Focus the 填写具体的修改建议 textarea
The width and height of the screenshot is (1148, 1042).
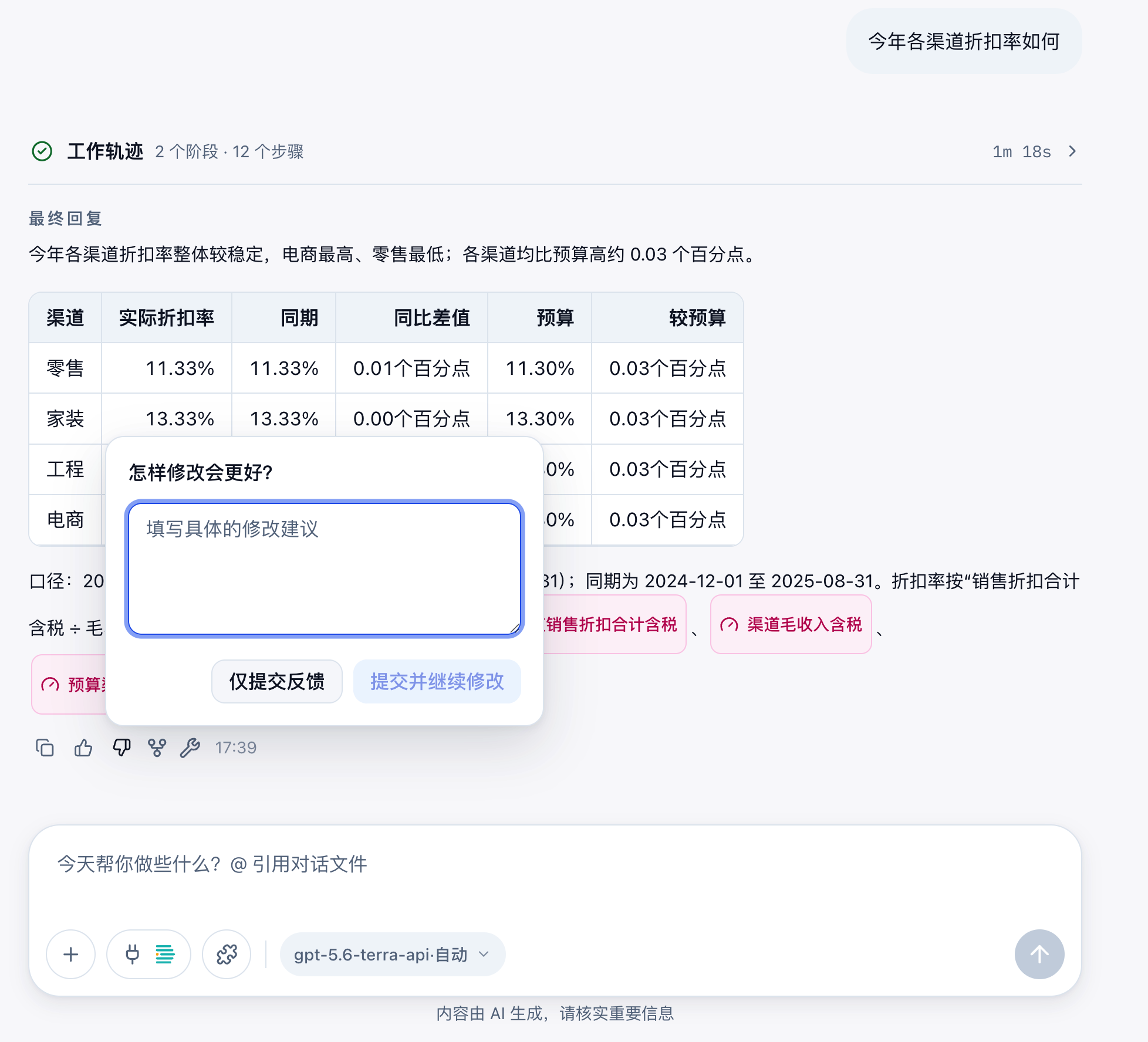tap(325, 569)
